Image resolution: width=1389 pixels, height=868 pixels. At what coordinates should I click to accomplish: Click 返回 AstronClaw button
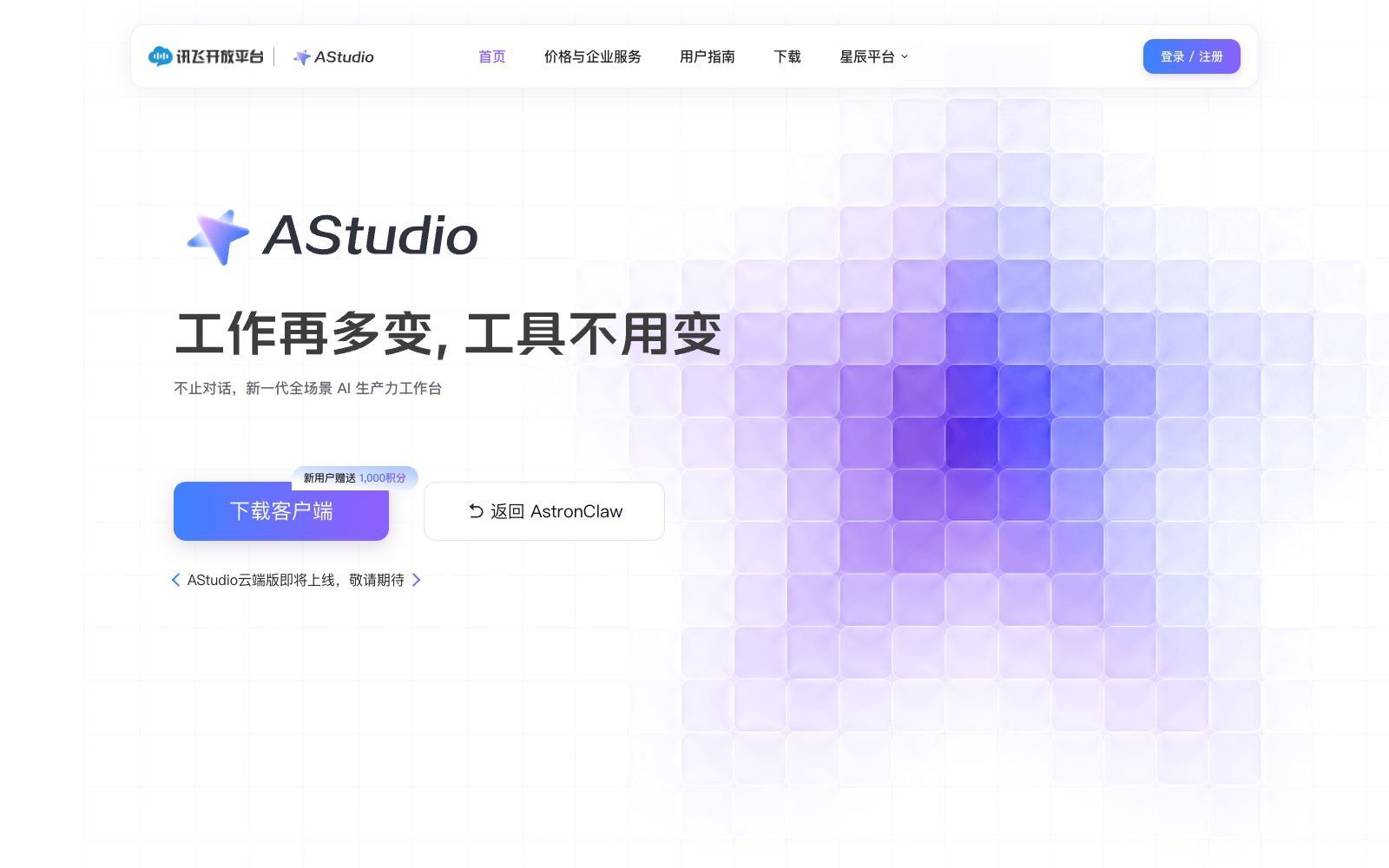point(544,511)
